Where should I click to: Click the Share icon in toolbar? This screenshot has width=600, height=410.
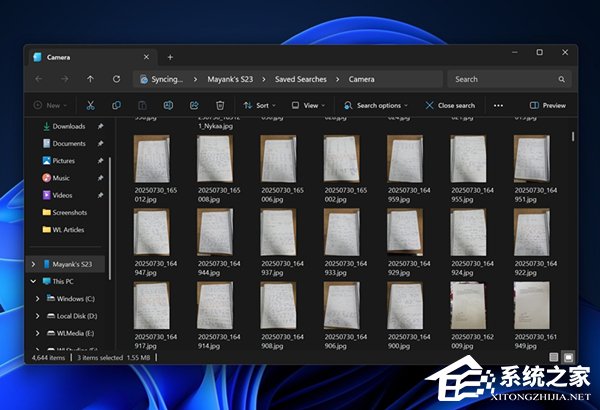tap(194, 105)
